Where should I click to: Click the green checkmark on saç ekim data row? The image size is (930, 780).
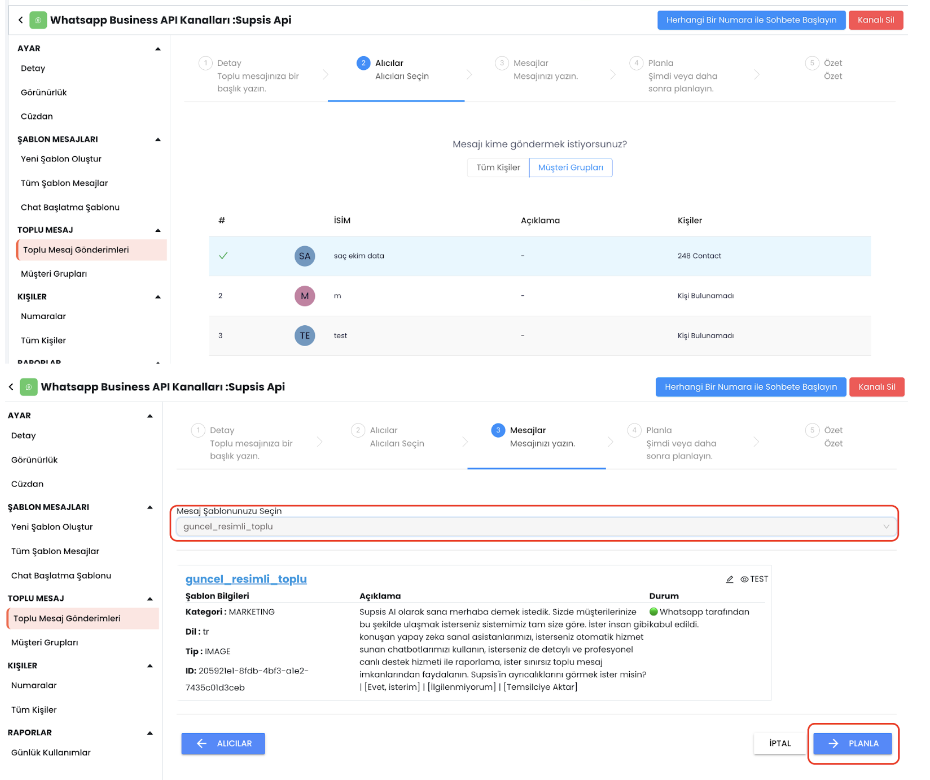(x=223, y=256)
